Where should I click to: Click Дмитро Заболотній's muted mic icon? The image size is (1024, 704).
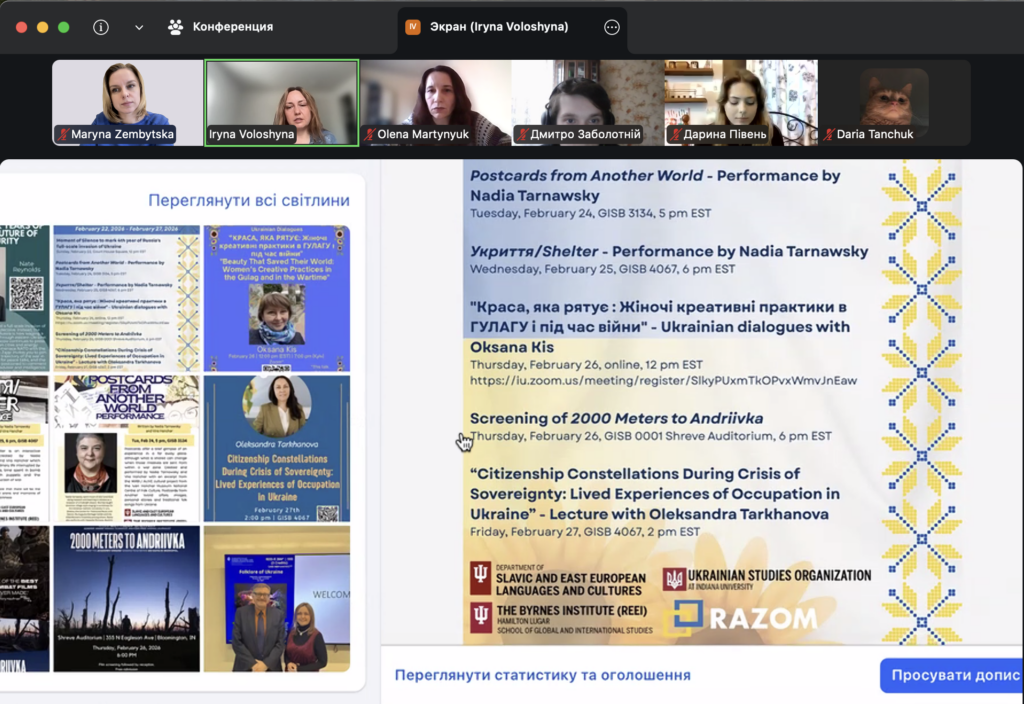tap(523, 134)
